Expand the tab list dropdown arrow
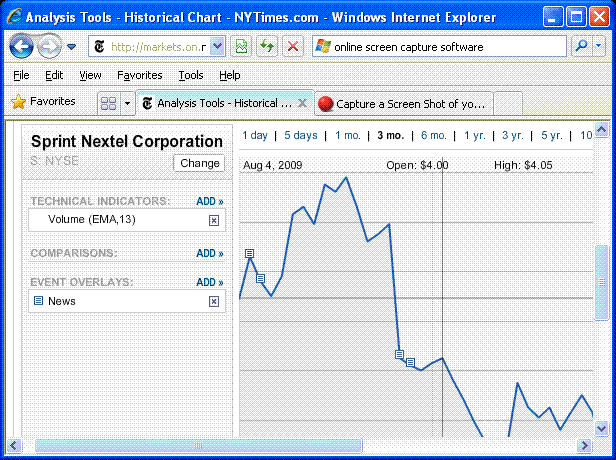This screenshot has width=616, height=460. [x=127, y=103]
